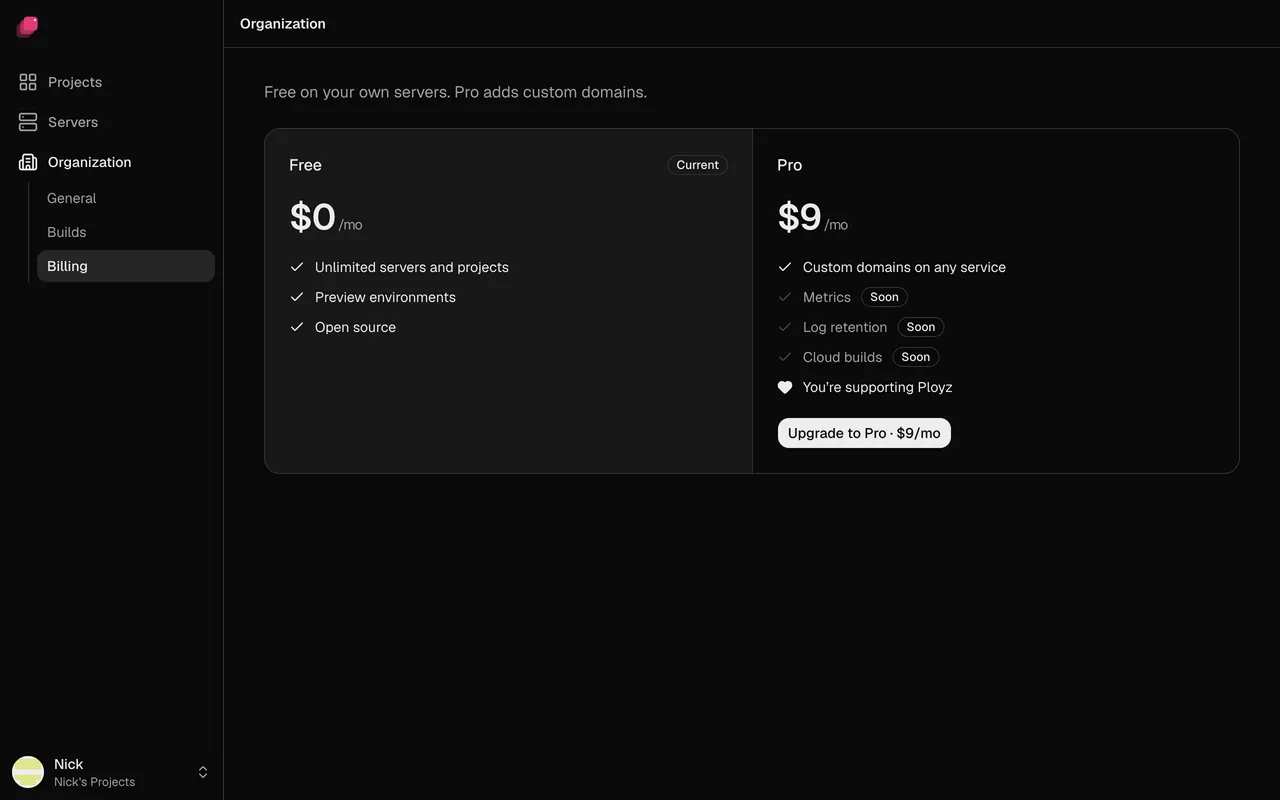Click the heart icon beside supporting Ployz
The height and width of the screenshot is (800, 1280).
coord(785,387)
